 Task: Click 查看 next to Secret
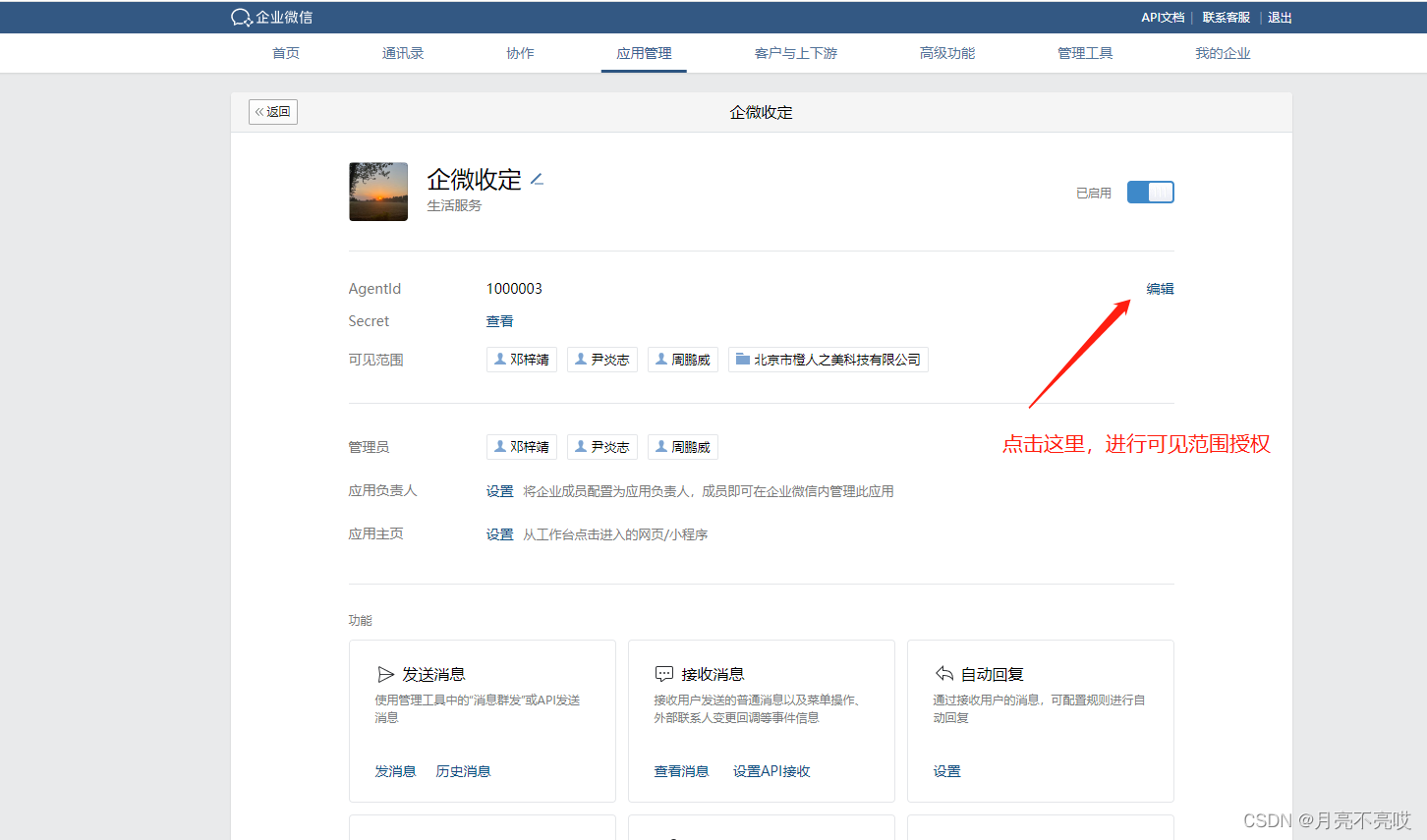pos(499,321)
